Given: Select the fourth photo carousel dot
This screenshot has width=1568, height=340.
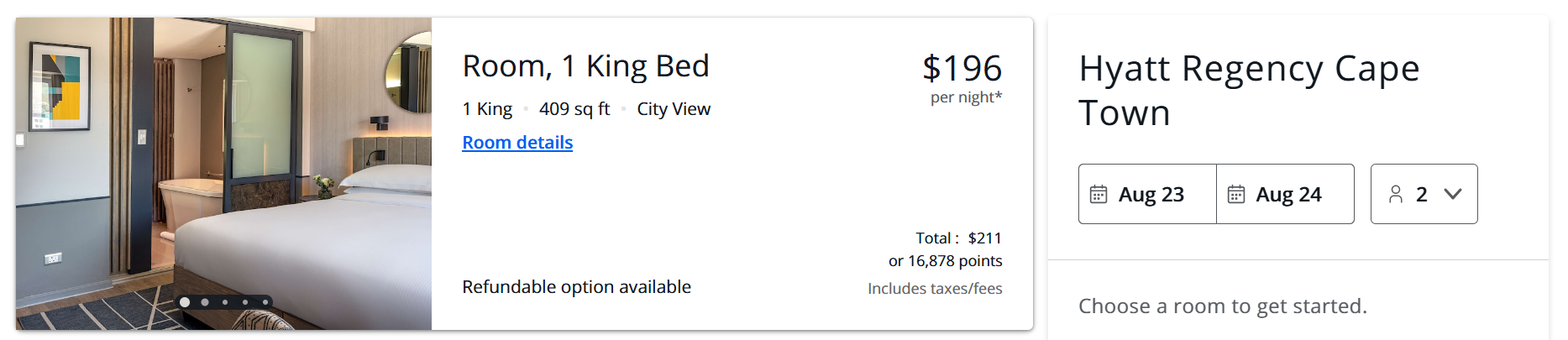Looking at the screenshot, I should [245, 302].
